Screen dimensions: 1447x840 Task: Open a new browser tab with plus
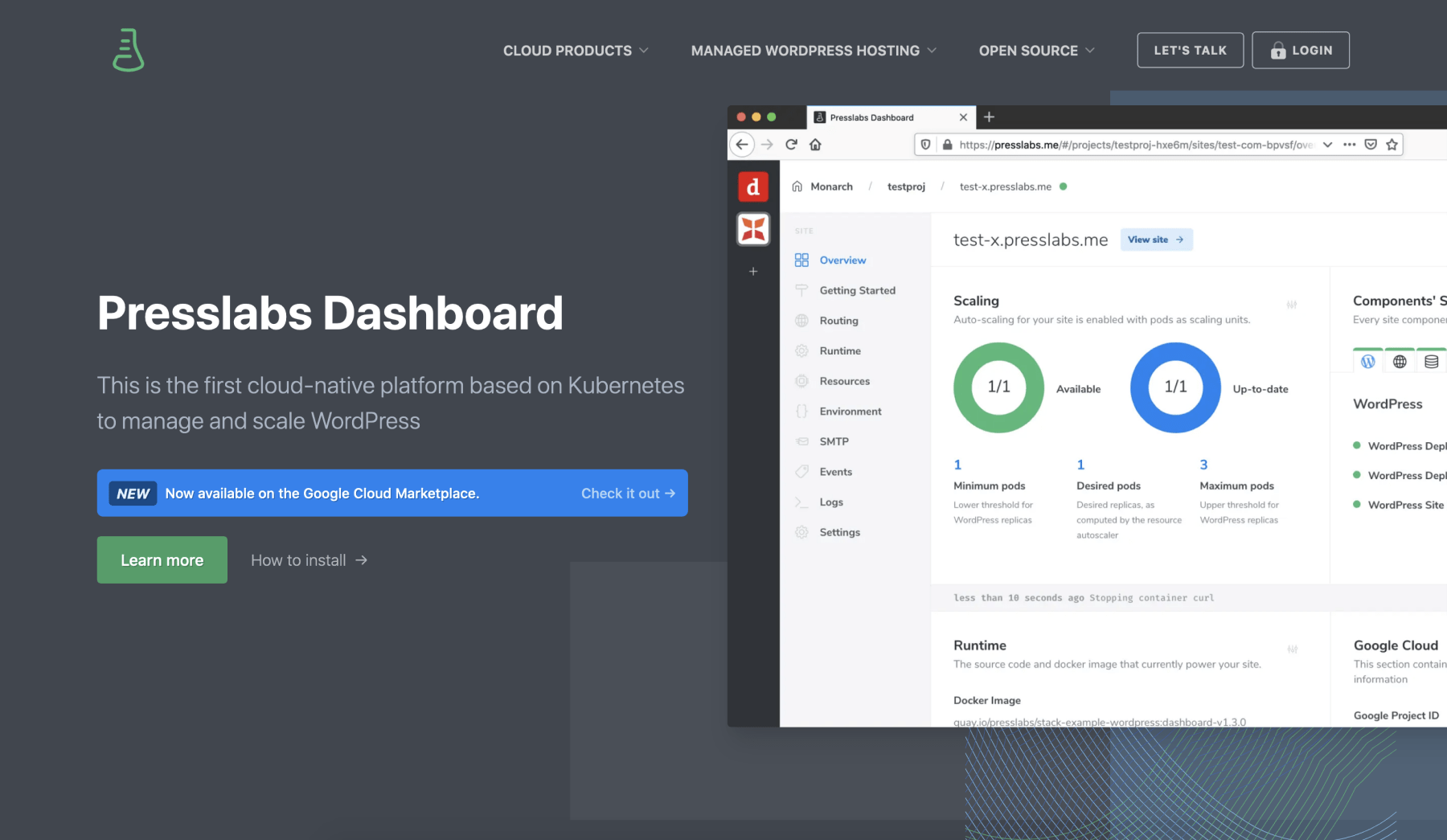990,117
